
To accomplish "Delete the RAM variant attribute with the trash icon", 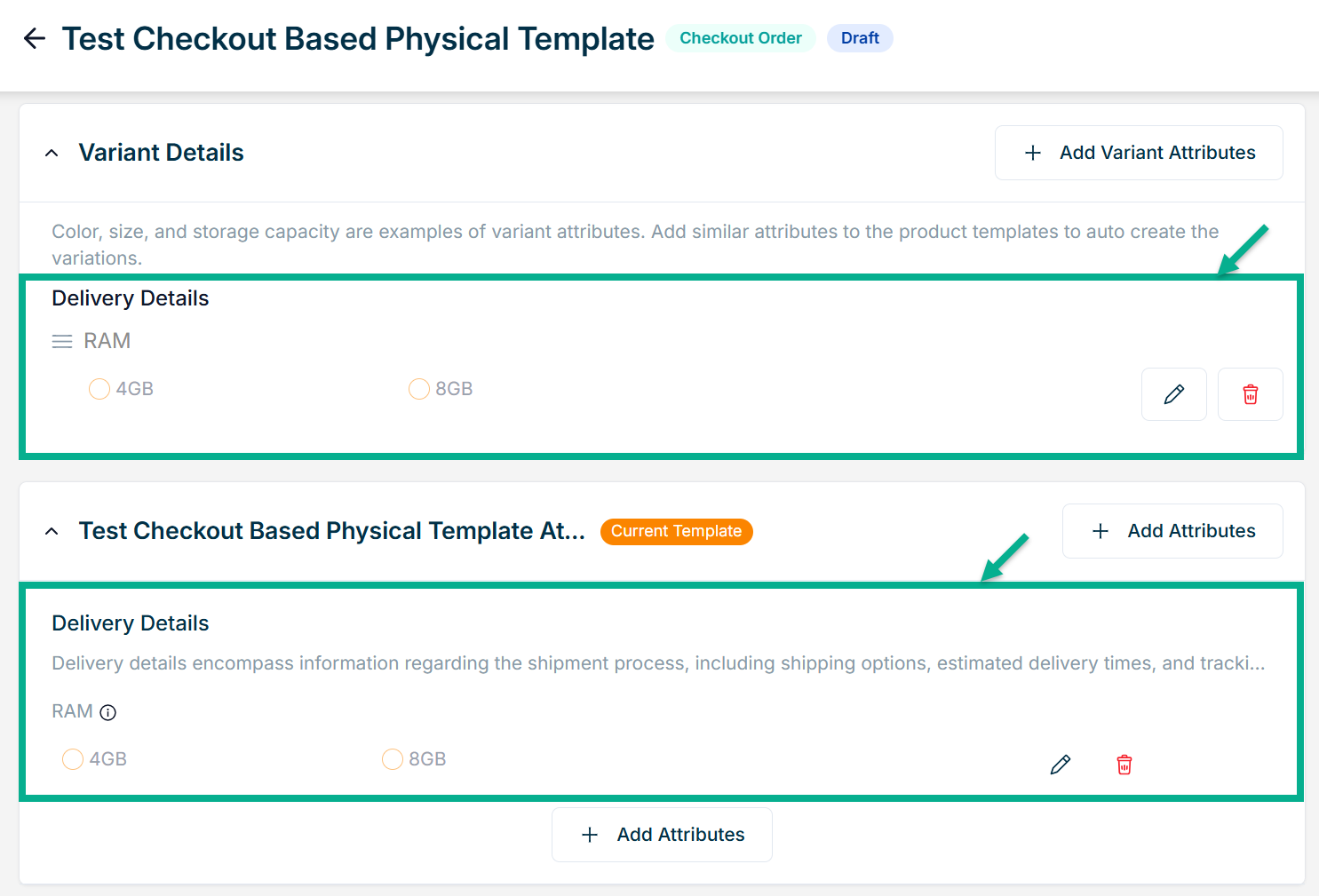I will pyautogui.click(x=1250, y=394).
